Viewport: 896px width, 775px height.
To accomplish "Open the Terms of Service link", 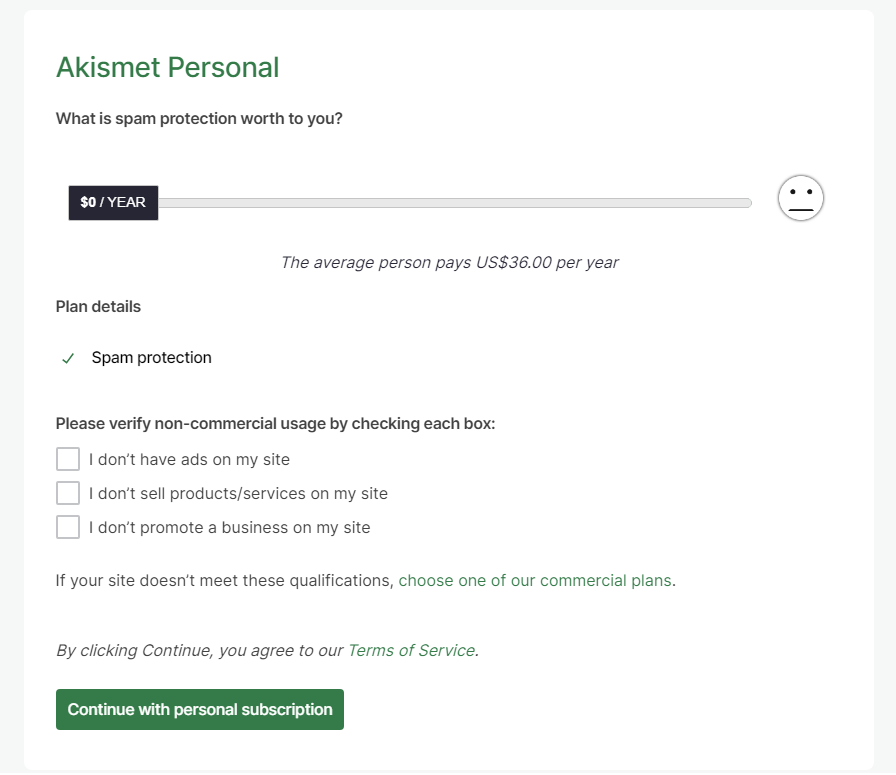I will (x=410, y=651).
